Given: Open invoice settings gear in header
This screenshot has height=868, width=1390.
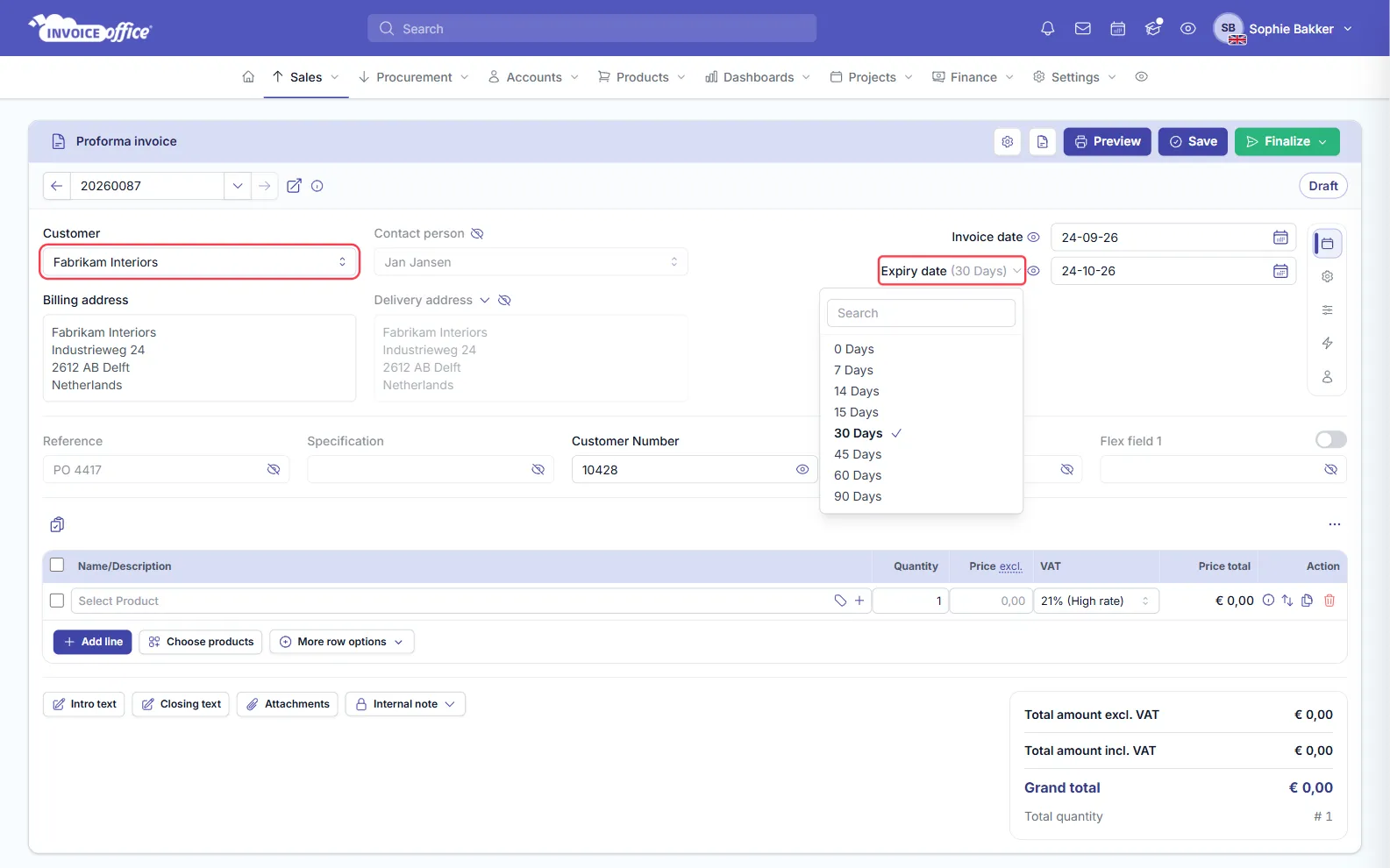Looking at the screenshot, I should 1008,142.
